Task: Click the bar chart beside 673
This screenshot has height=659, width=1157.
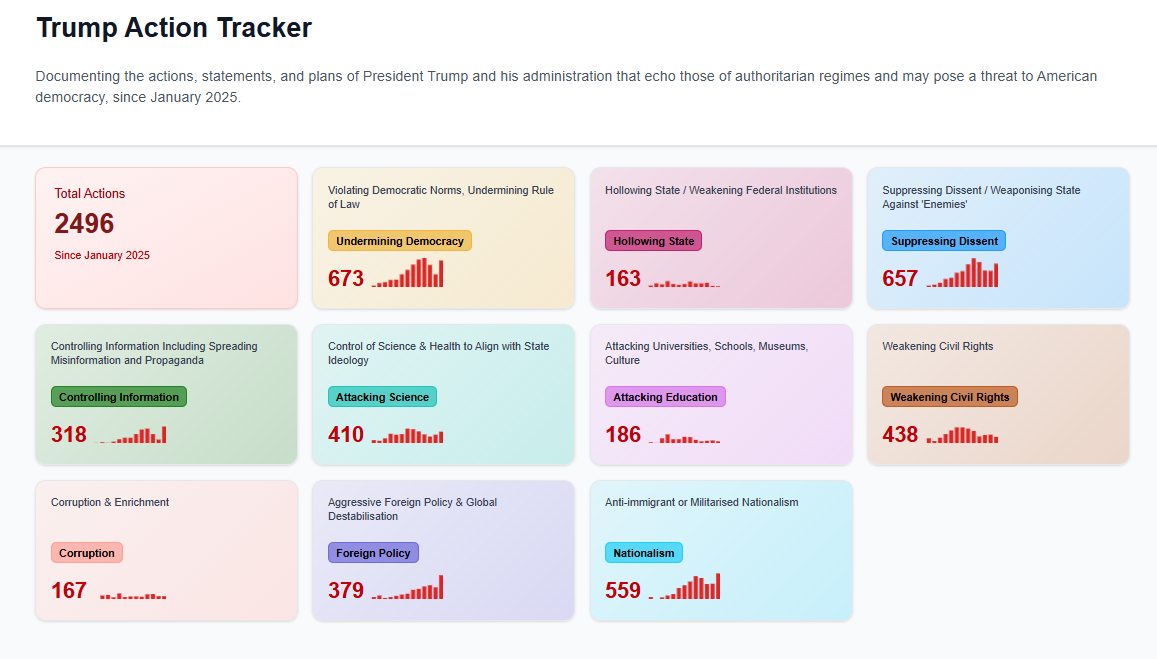Action: point(407,274)
